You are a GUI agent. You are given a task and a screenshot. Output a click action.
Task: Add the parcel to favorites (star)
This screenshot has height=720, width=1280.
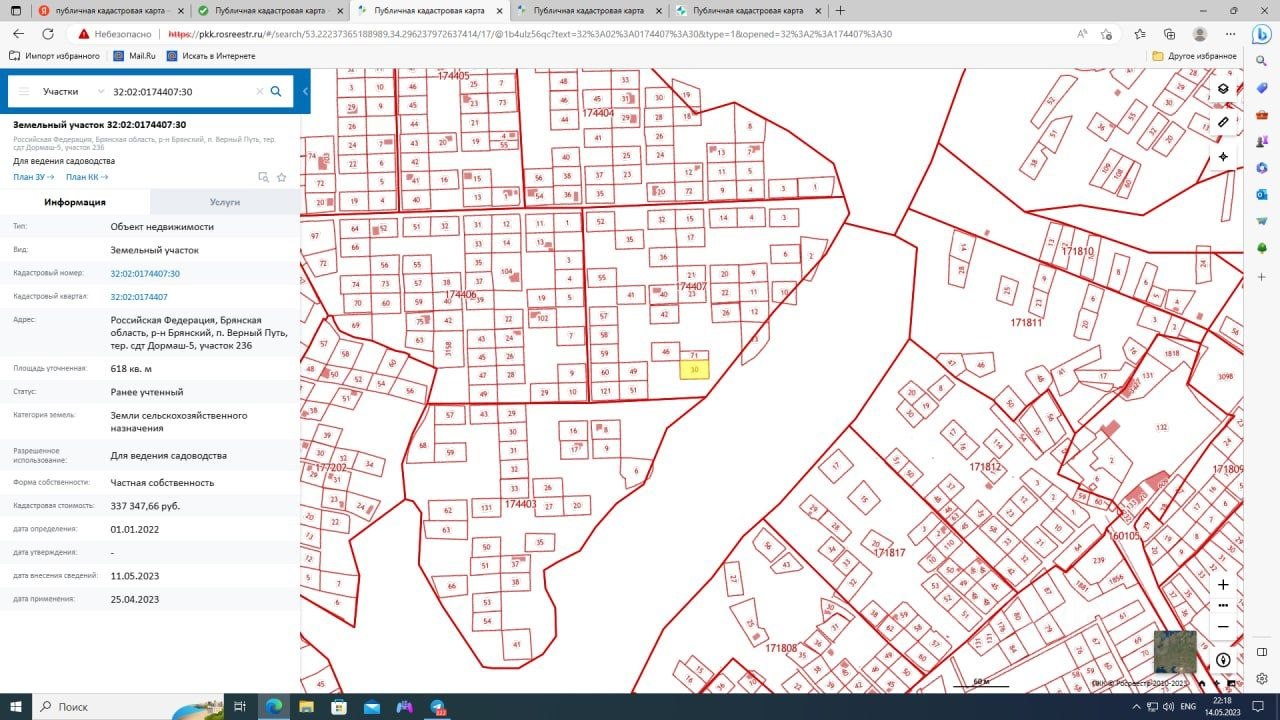[282, 177]
